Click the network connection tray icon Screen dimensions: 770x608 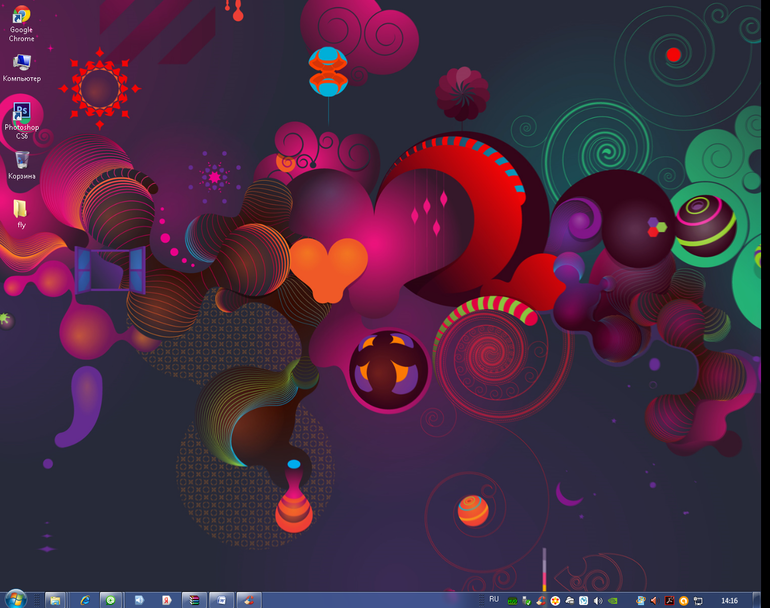pyautogui.click(x=698, y=601)
